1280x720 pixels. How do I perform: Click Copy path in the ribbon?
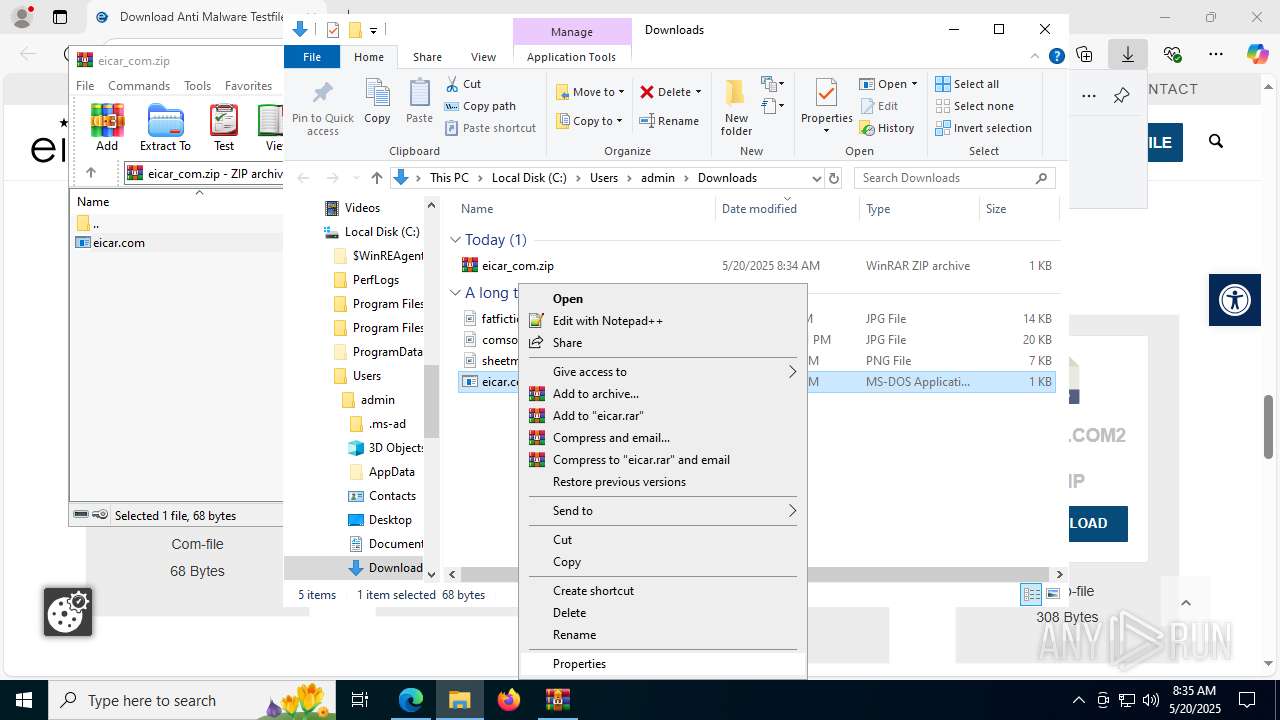(480, 106)
